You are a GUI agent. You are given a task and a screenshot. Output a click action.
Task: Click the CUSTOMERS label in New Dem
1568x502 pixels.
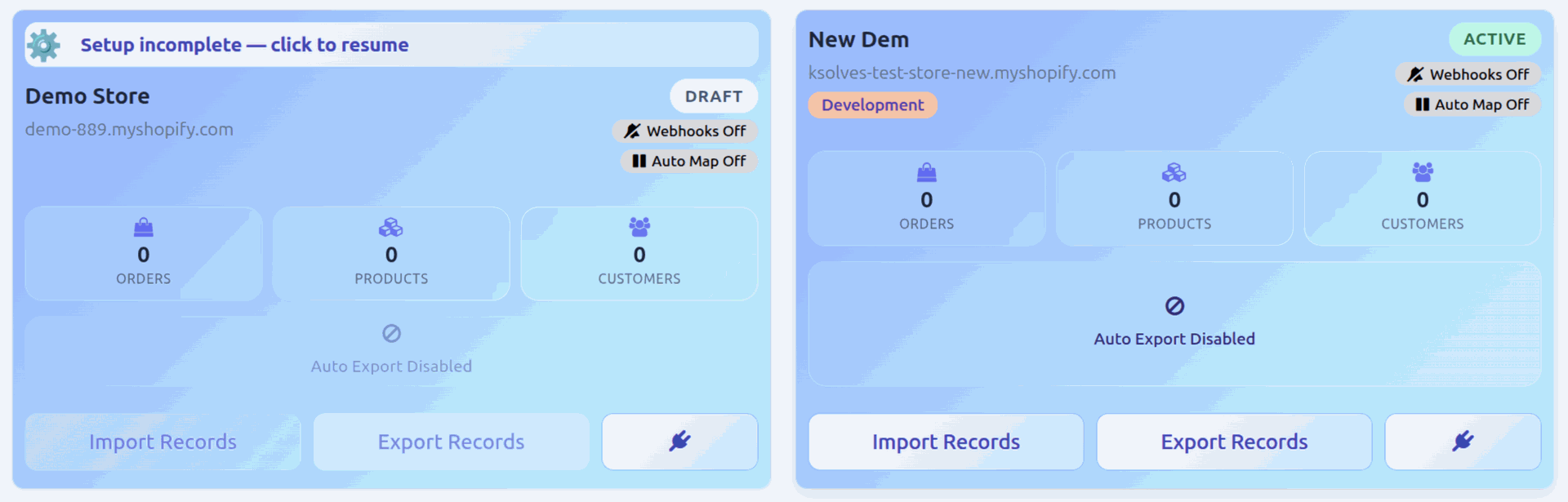click(x=1423, y=224)
